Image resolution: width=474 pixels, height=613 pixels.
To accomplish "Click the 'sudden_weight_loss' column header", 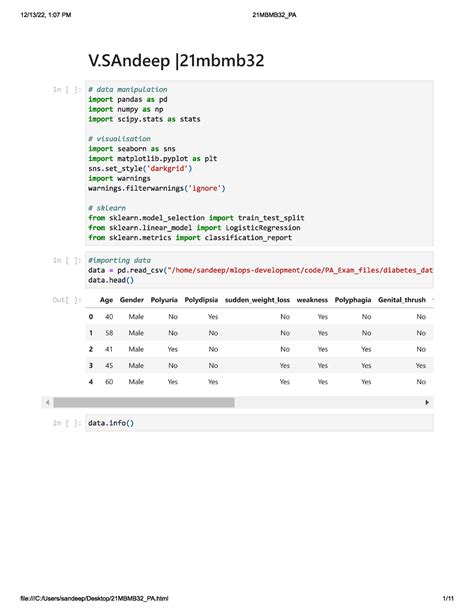I will (257, 300).
